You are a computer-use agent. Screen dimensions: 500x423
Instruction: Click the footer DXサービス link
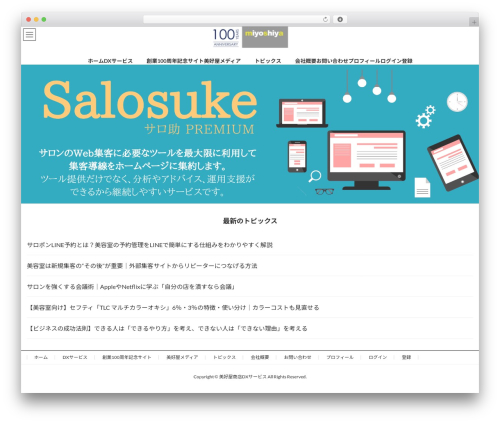75,357
